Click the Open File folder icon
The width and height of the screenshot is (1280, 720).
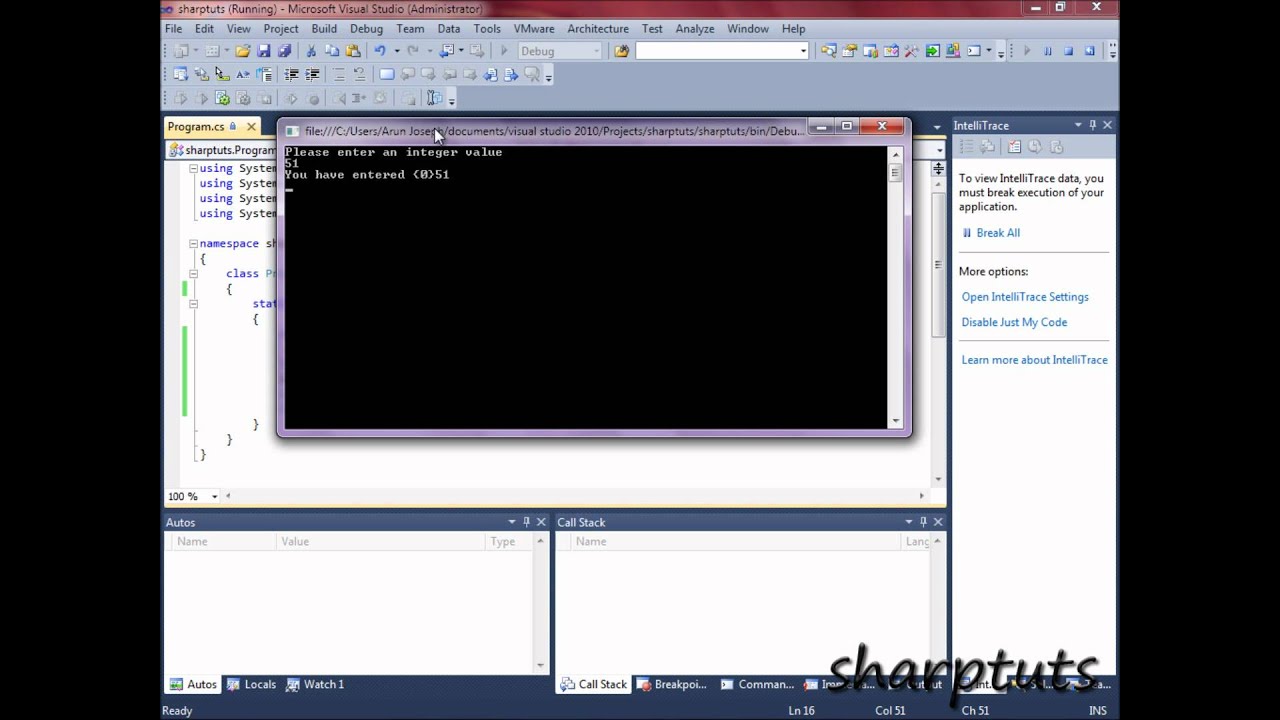(x=243, y=51)
